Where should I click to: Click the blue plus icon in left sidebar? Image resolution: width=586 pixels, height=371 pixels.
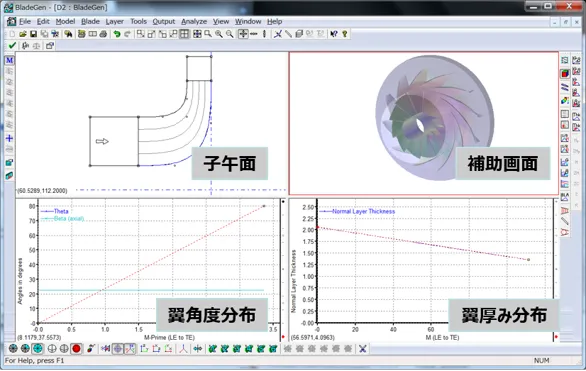9,138
